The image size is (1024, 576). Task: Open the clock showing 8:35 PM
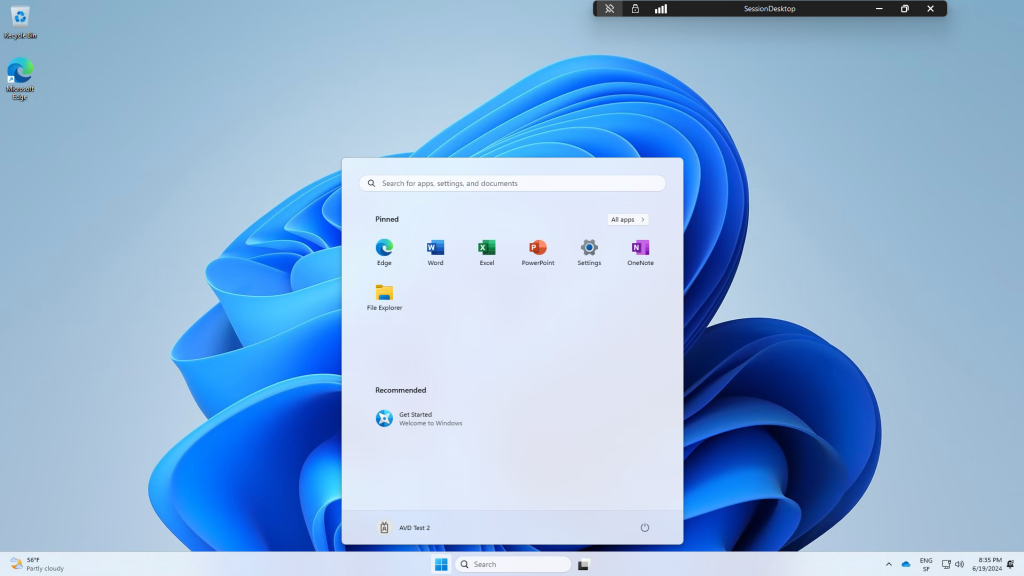pyautogui.click(x=986, y=564)
